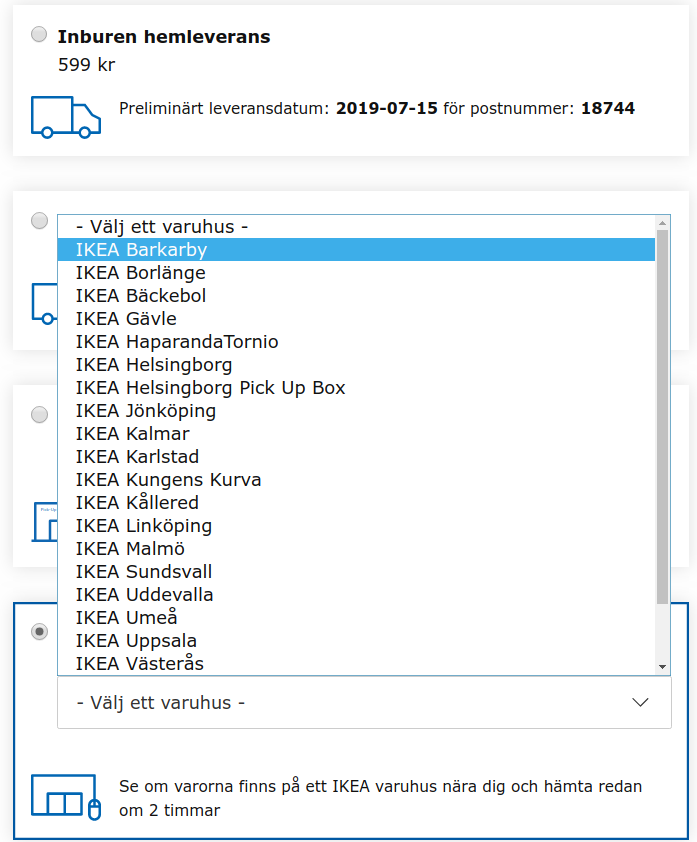Click the postal code 18744
Viewport: 697px width, 842px height.
point(608,108)
